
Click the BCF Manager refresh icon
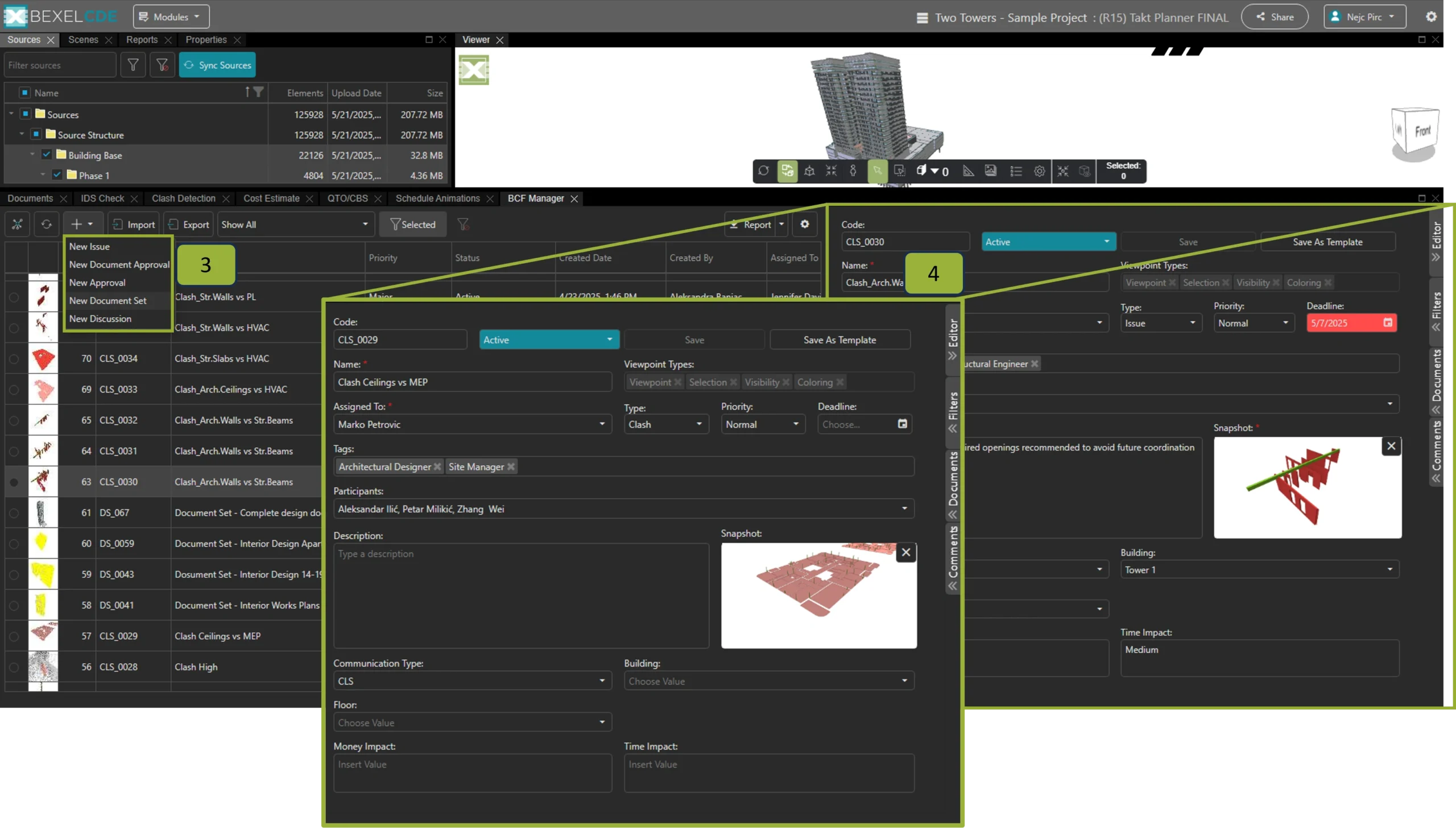click(46, 224)
